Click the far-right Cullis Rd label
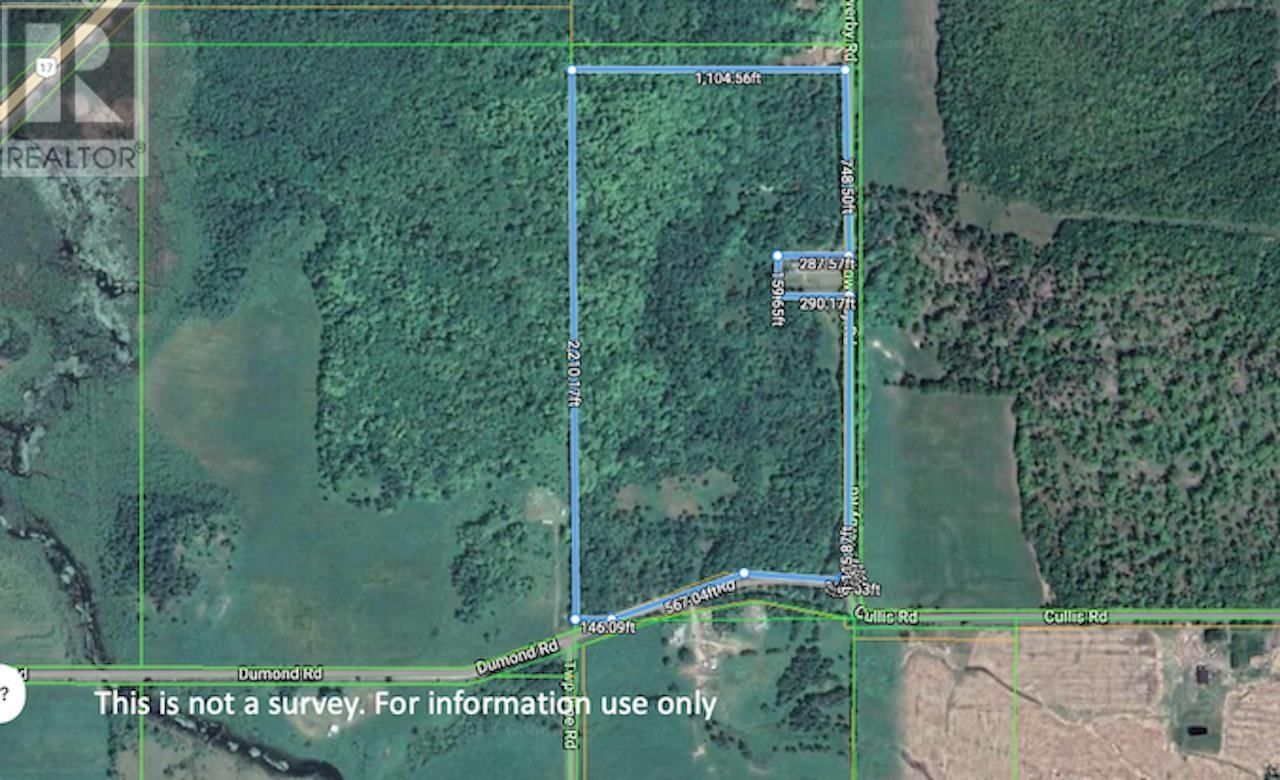Screen dimensions: 1280x780 pos(1074,618)
